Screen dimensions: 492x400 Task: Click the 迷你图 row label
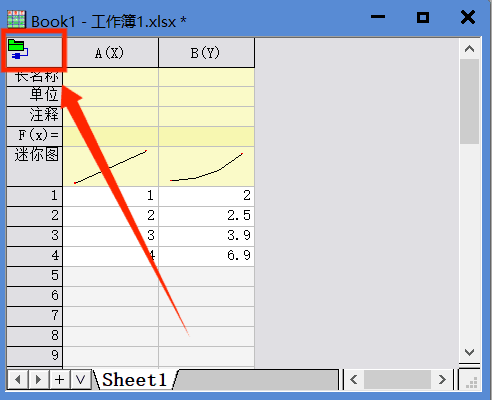(x=35, y=166)
